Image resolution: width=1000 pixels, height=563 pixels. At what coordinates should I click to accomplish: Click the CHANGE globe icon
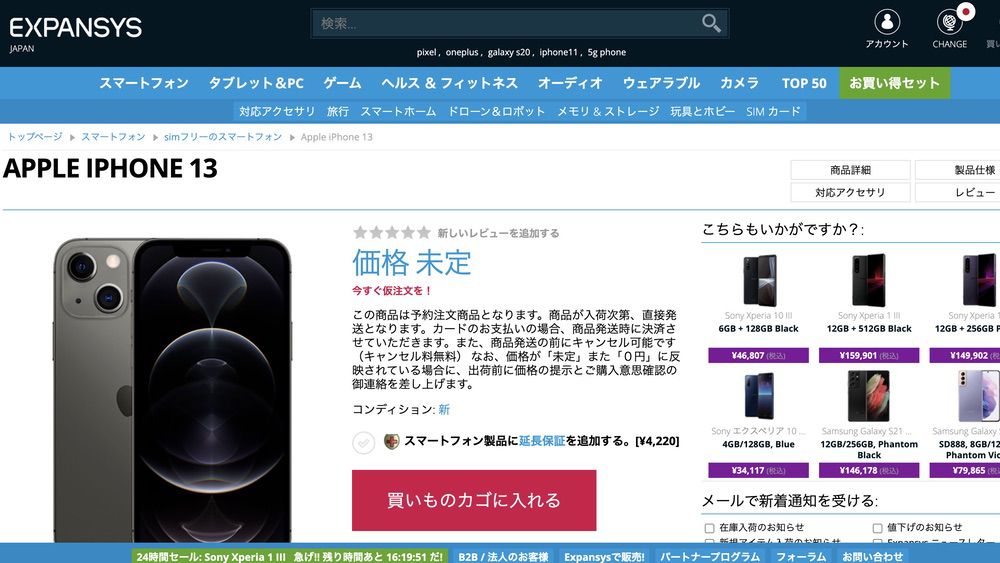[x=949, y=23]
